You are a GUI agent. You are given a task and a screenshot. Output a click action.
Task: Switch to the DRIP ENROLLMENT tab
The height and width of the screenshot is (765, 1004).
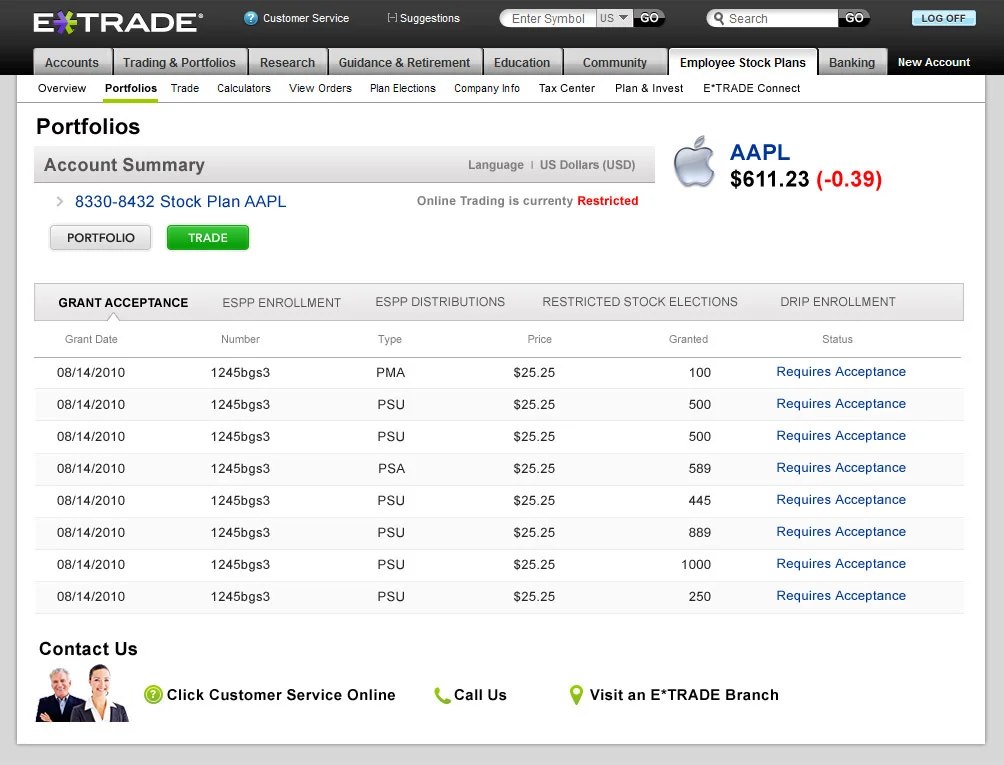pos(838,302)
